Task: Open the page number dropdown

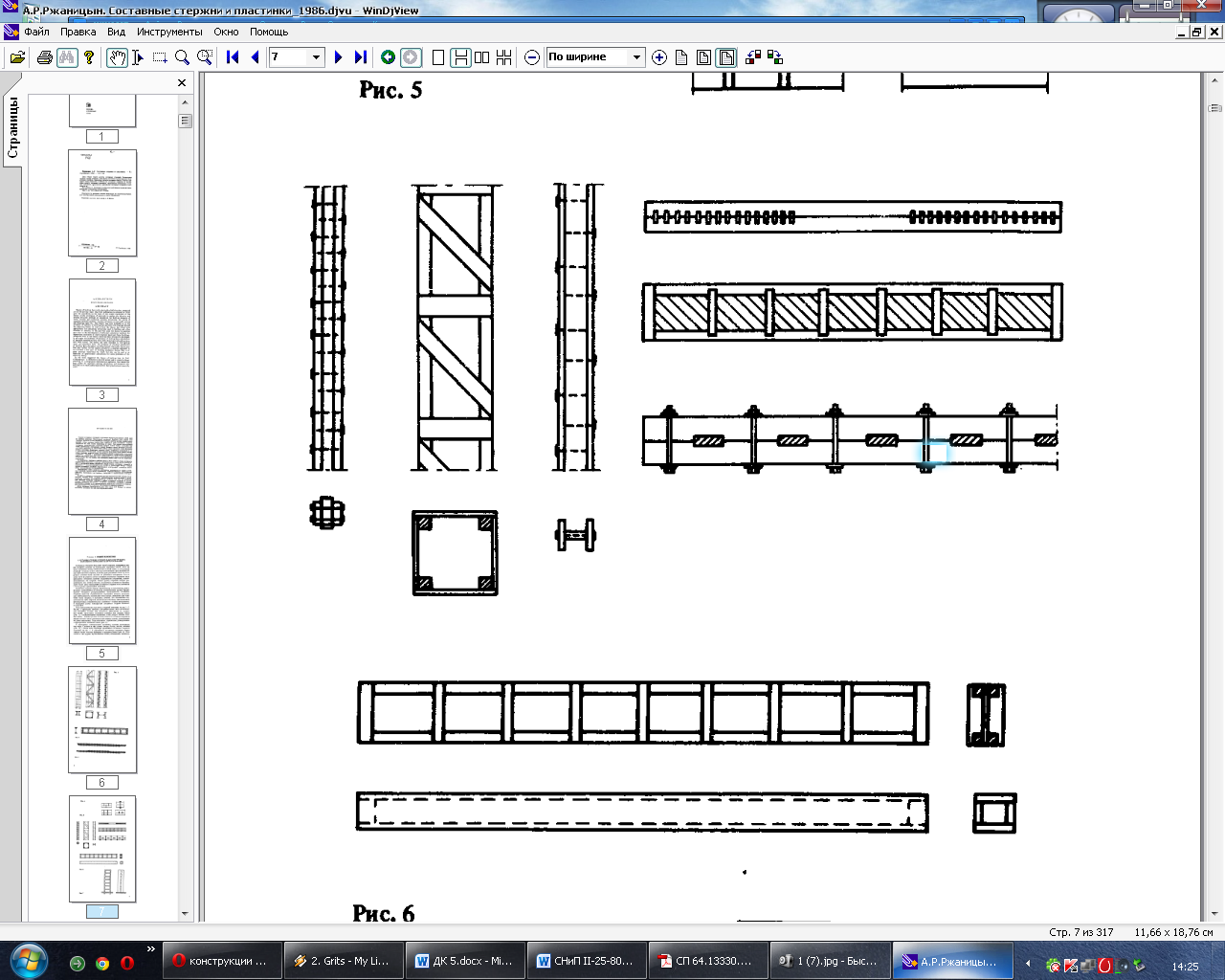Action: pyautogui.click(x=316, y=57)
